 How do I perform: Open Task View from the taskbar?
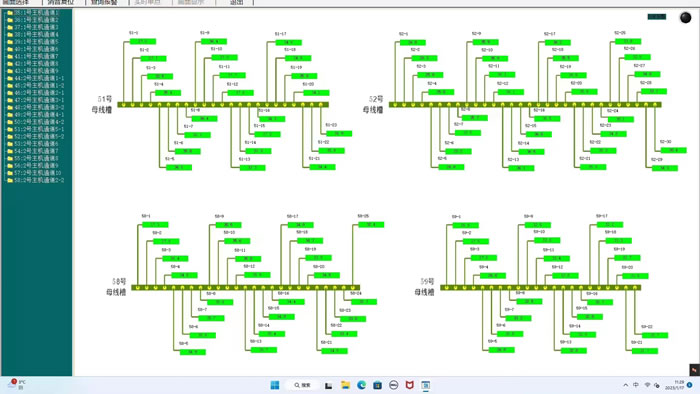click(329, 385)
